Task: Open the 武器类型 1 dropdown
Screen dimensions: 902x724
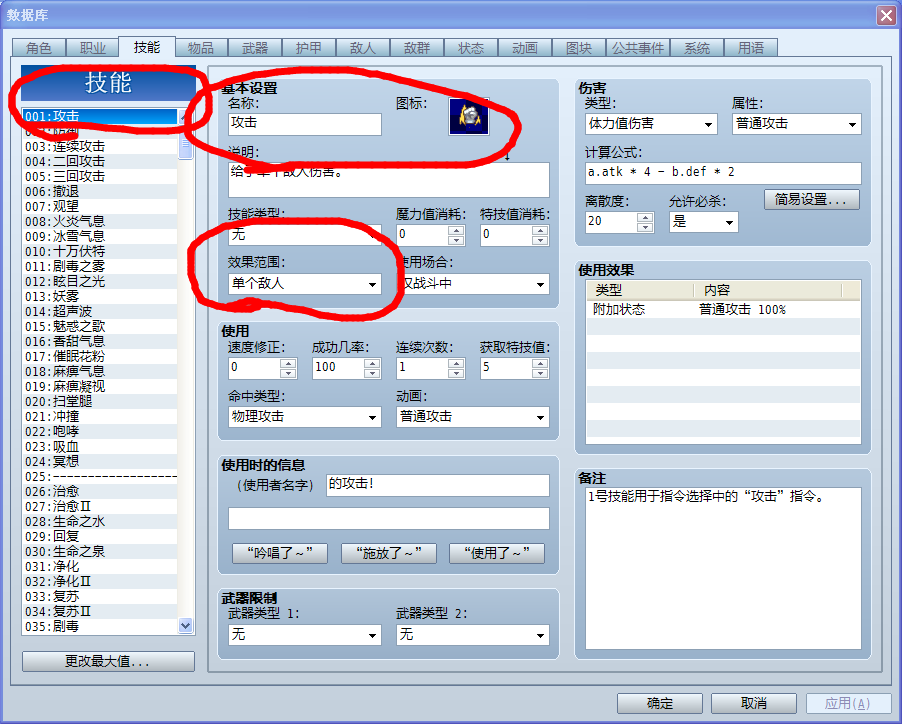Action: (305, 635)
